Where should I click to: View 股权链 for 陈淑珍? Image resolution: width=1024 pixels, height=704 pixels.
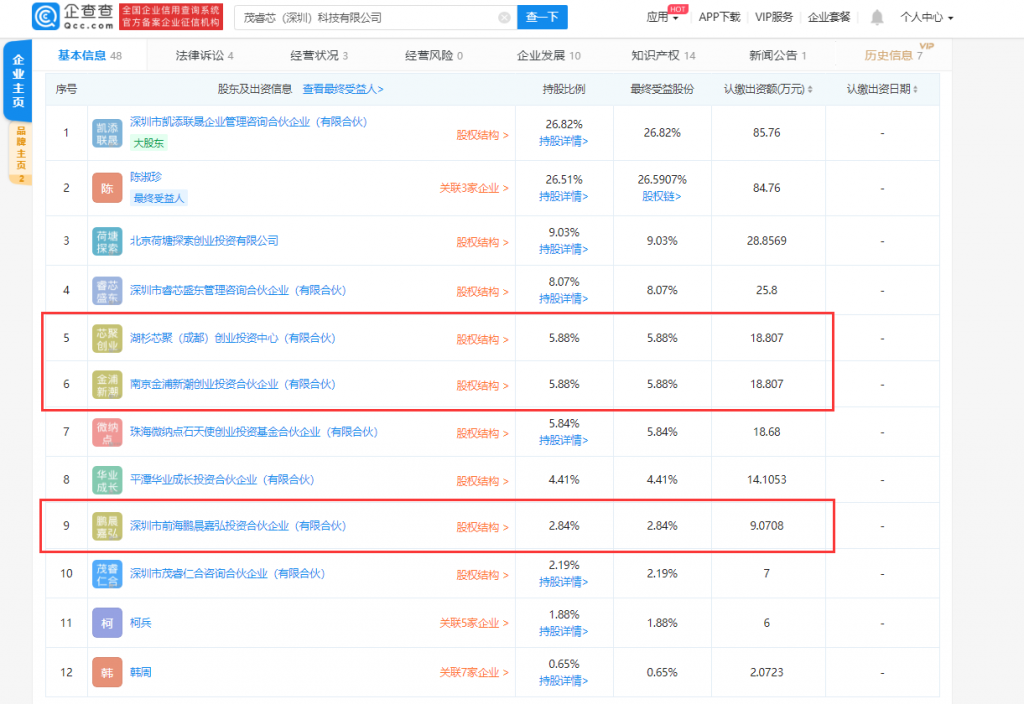662,196
